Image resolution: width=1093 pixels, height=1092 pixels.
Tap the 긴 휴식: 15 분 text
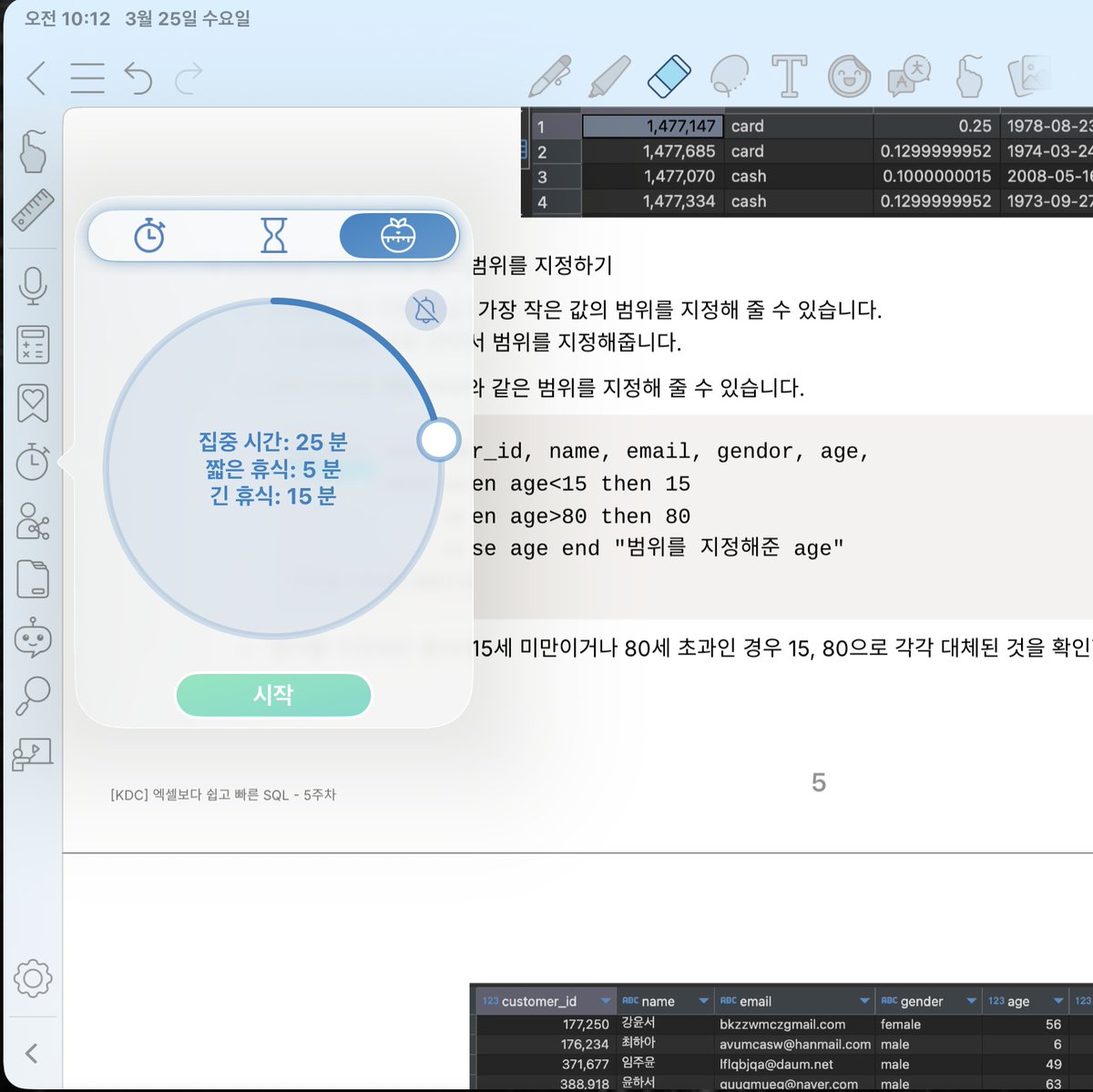pyautogui.click(x=273, y=496)
